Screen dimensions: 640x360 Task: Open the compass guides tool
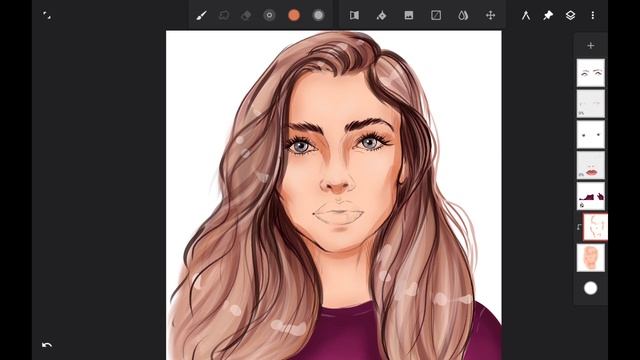tap(526, 16)
